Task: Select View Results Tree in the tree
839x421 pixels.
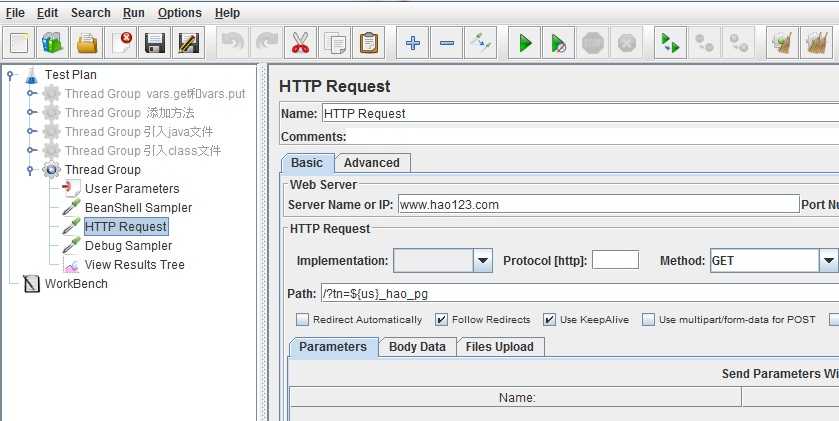Action: tap(134, 265)
